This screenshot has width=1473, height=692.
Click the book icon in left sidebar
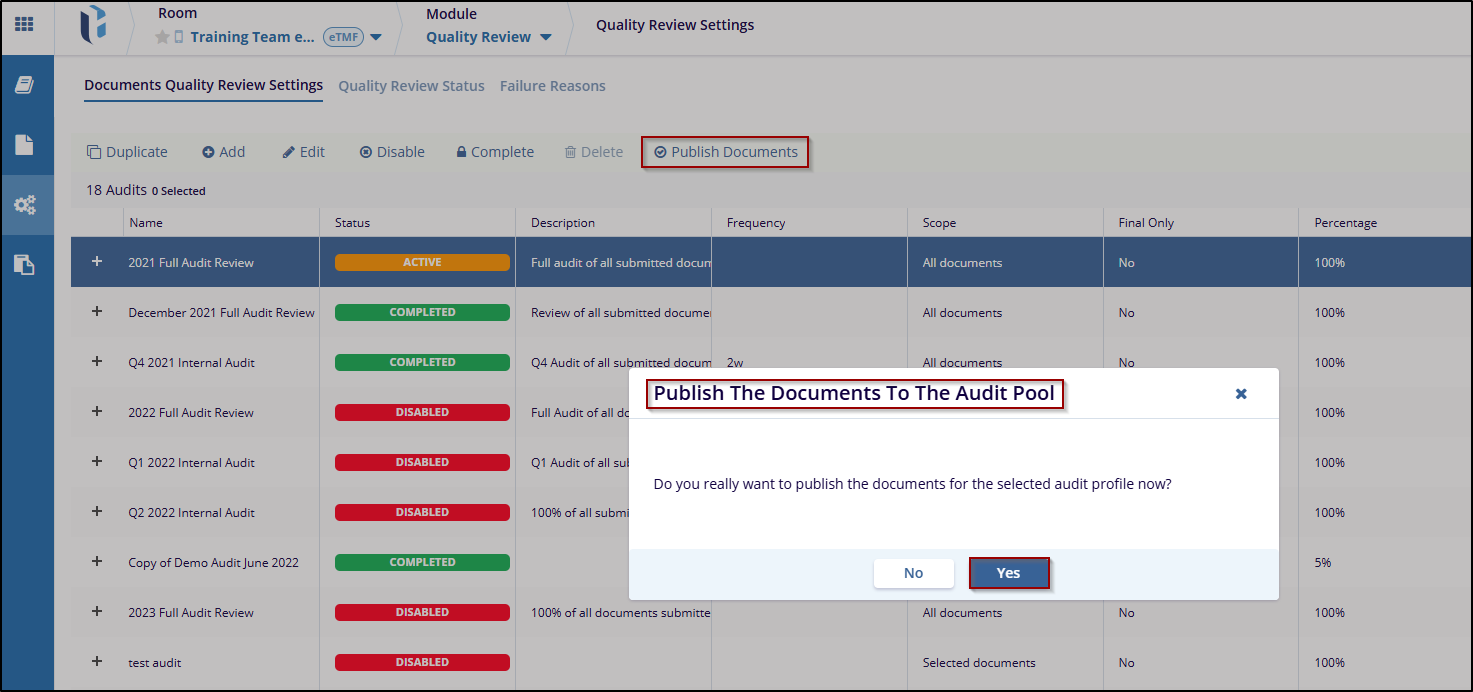(x=24, y=86)
